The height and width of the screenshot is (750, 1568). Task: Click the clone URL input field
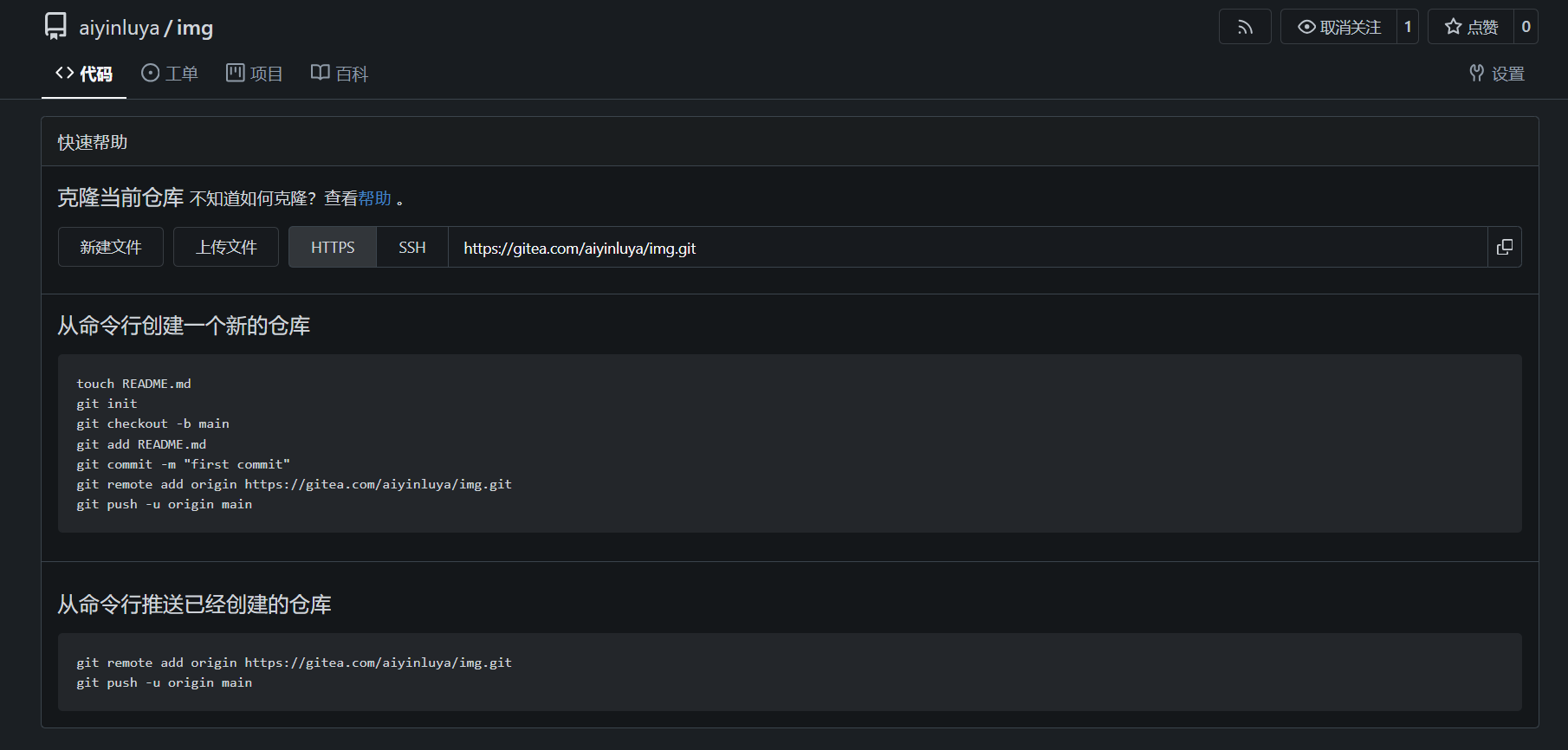pos(968,248)
